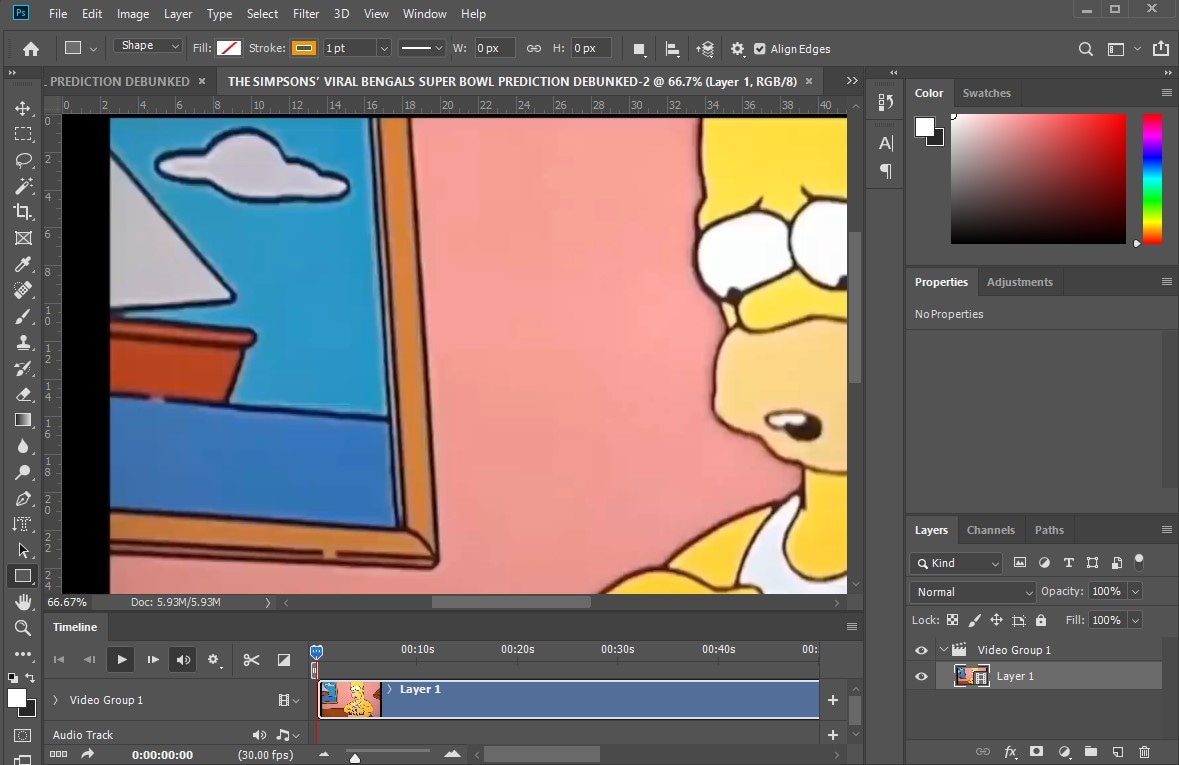Open the Filter menu
1179x765 pixels.
(306, 14)
